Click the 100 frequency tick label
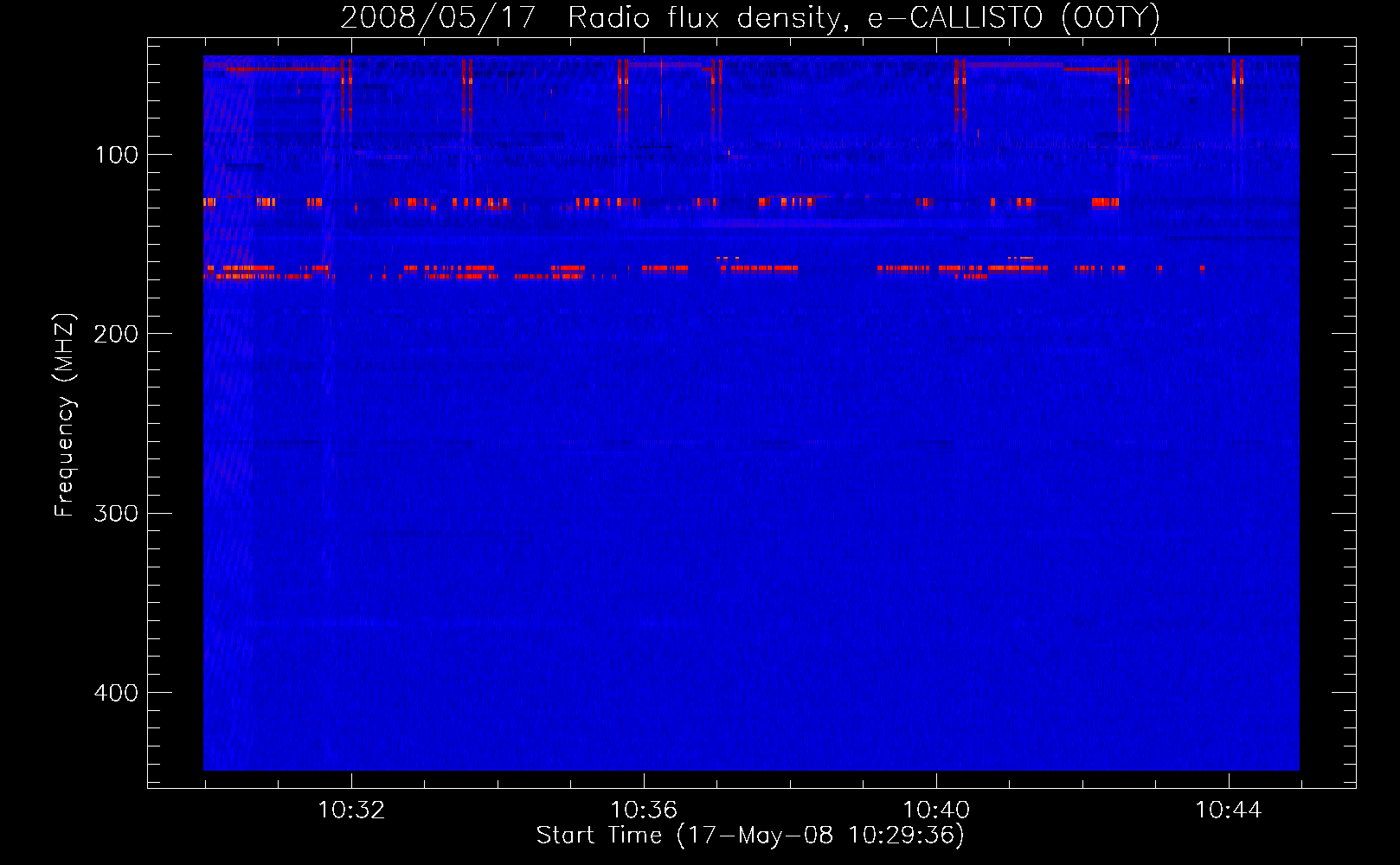This screenshot has width=1400, height=865. click(x=117, y=155)
